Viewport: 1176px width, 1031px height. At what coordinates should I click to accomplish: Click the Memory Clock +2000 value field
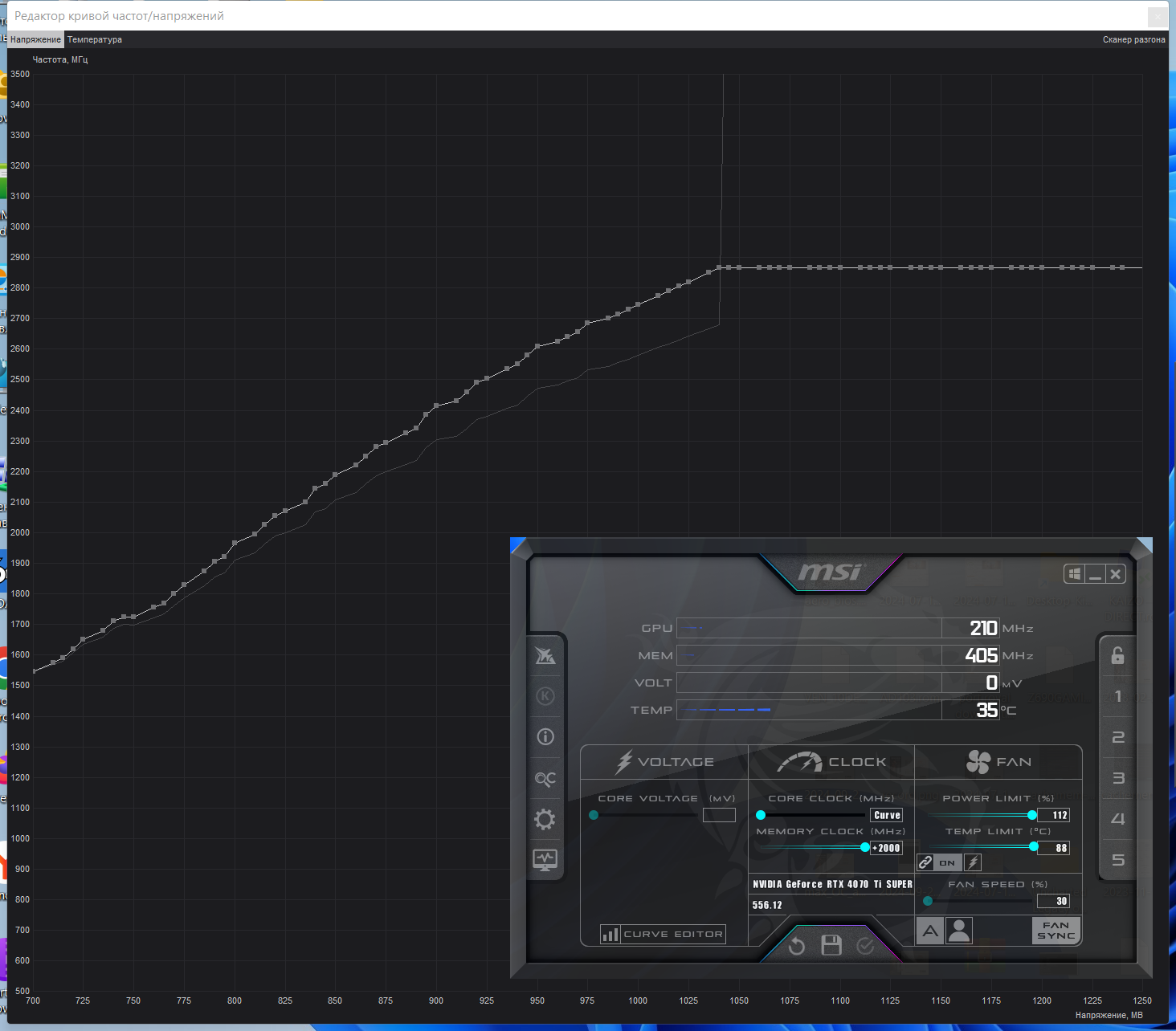pyautogui.click(x=887, y=848)
